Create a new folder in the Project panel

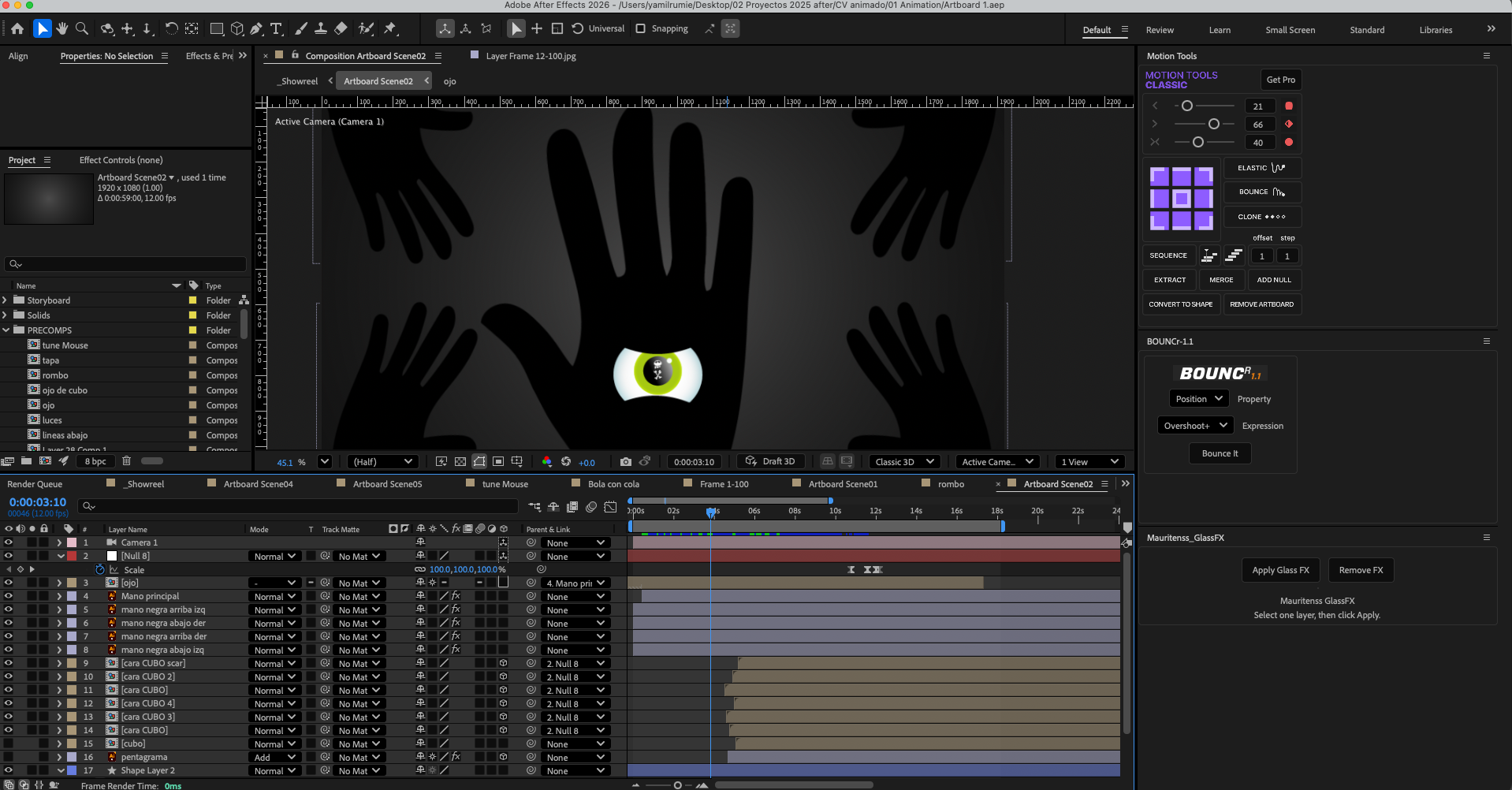[x=26, y=461]
